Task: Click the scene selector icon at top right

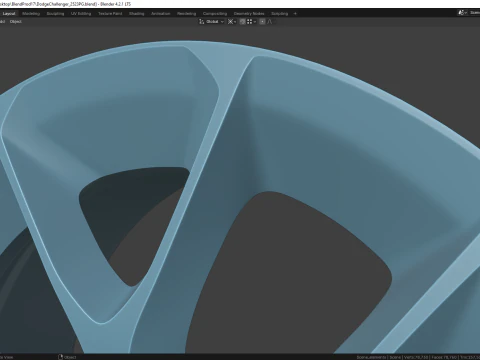Action: [461, 13]
